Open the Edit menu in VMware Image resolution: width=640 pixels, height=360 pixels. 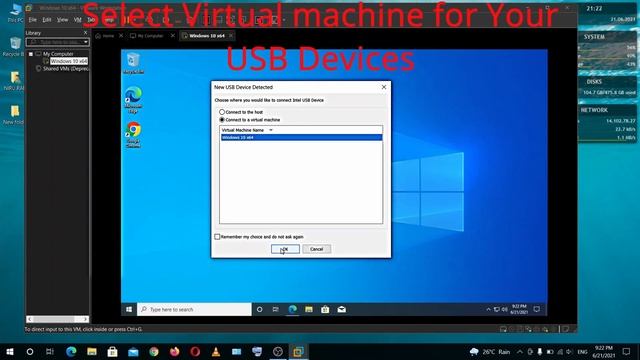pyautogui.click(x=47, y=20)
